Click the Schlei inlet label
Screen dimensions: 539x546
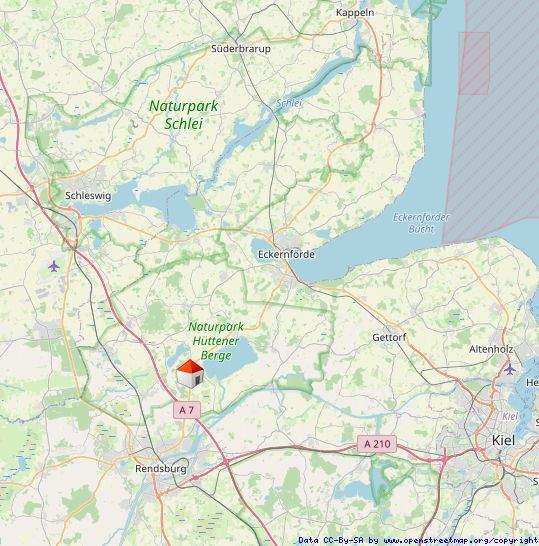pos(289,103)
